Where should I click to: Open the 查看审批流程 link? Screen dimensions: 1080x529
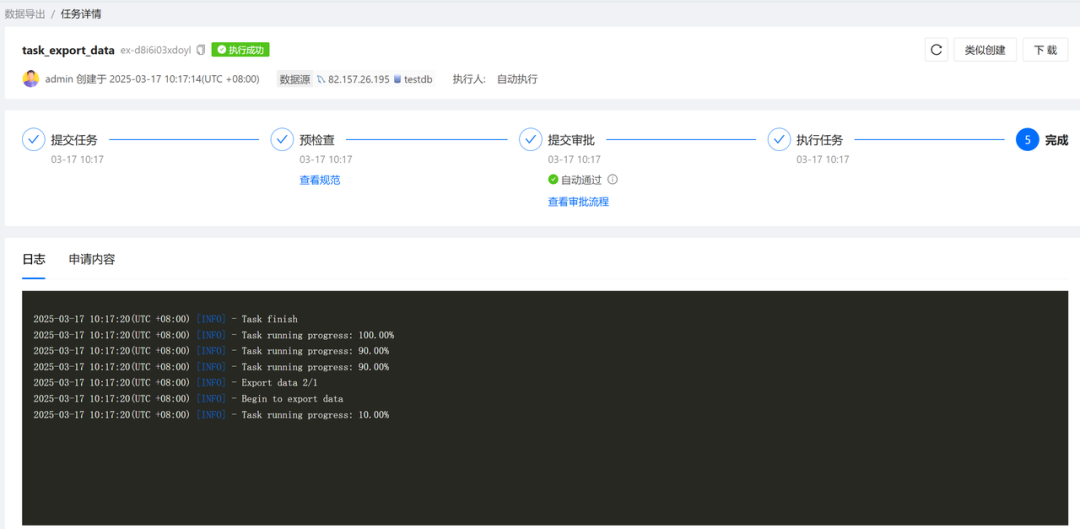pyautogui.click(x=578, y=202)
